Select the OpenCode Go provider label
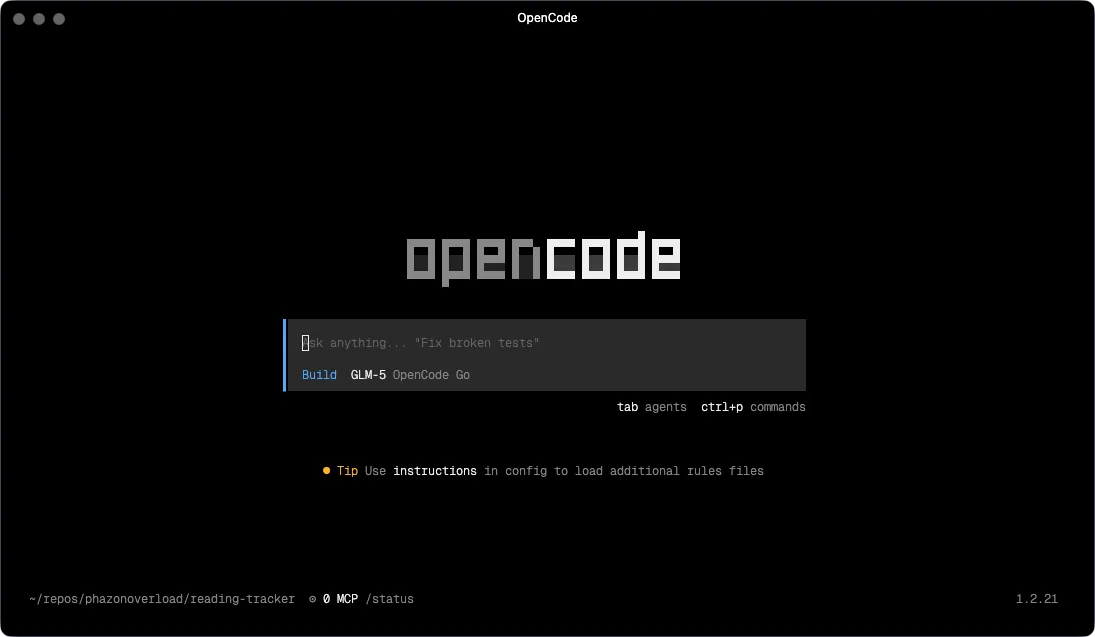 point(431,374)
